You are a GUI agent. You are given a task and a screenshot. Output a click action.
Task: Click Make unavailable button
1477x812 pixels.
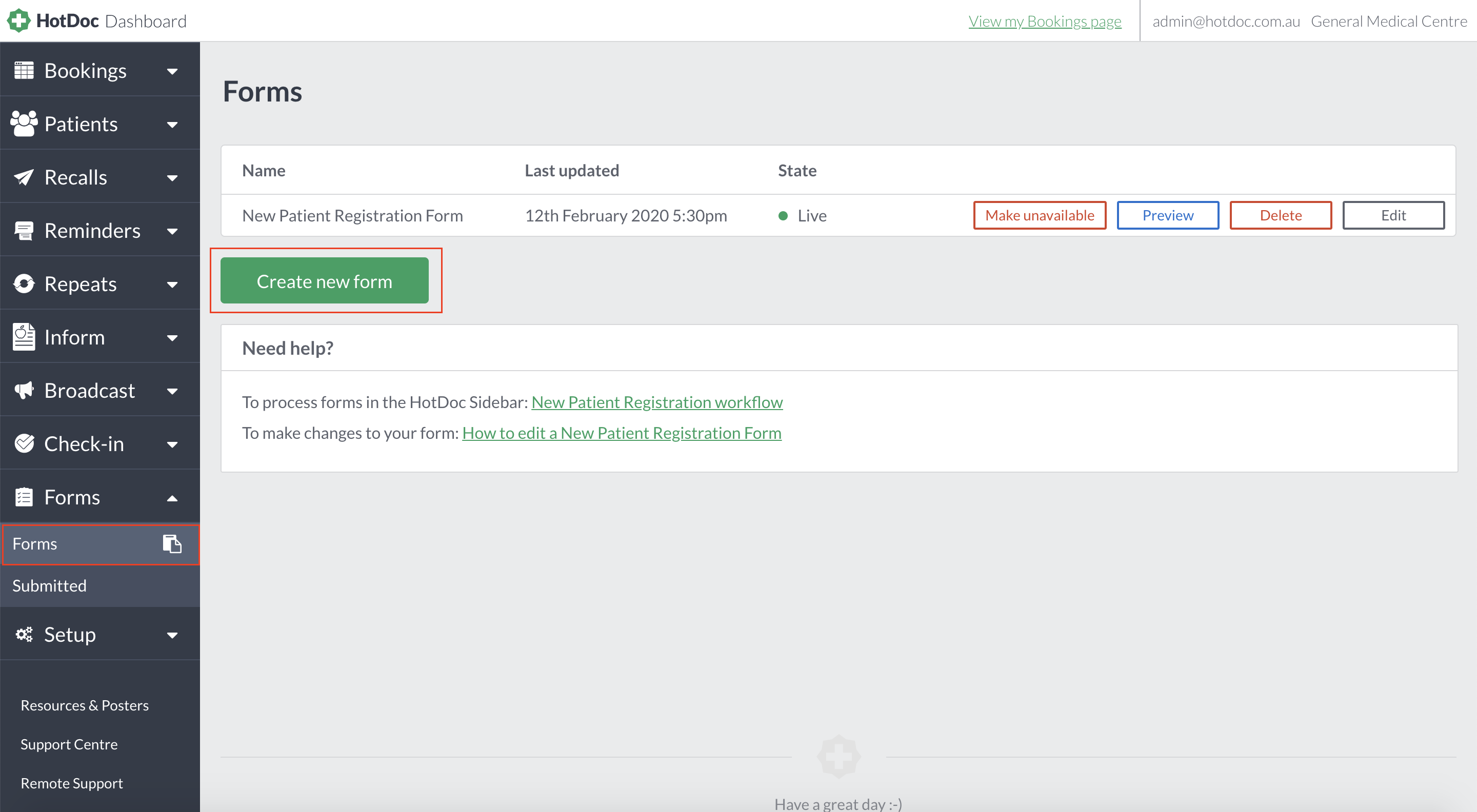[x=1040, y=215]
